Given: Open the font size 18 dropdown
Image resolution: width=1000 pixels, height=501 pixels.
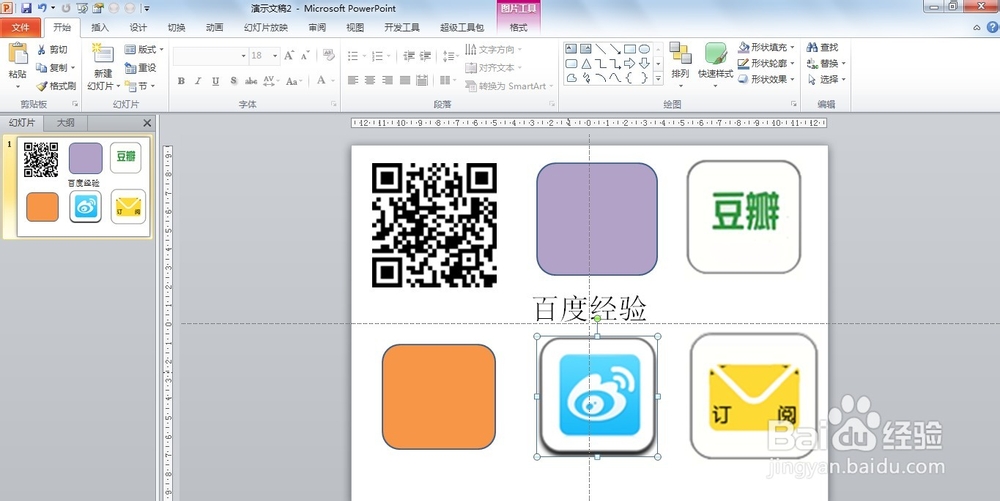Looking at the screenshot, I should tap(275, 56).
